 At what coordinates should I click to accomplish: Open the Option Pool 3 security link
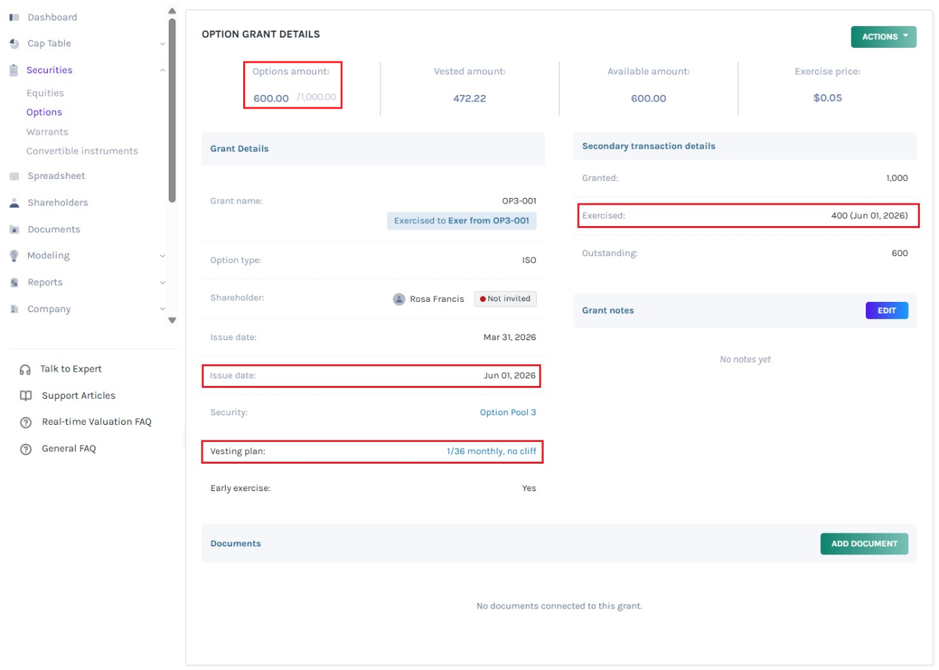coord(507,412)
